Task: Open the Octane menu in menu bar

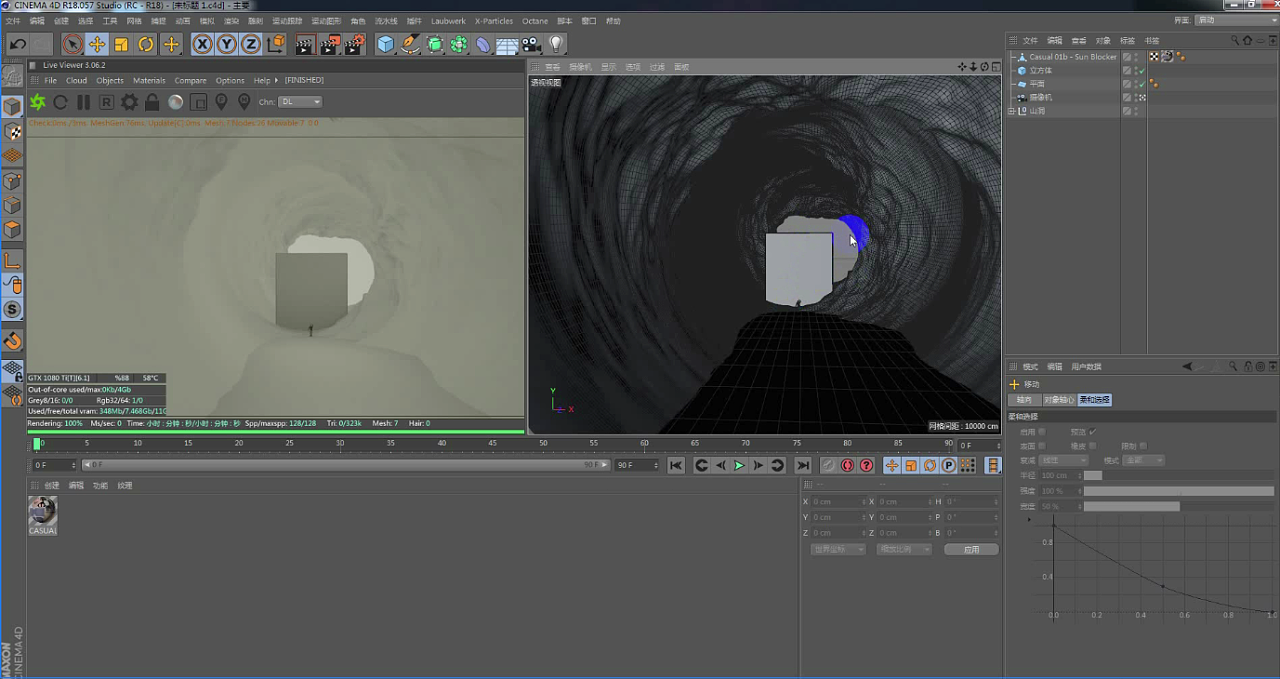Action: click(535, 21)
